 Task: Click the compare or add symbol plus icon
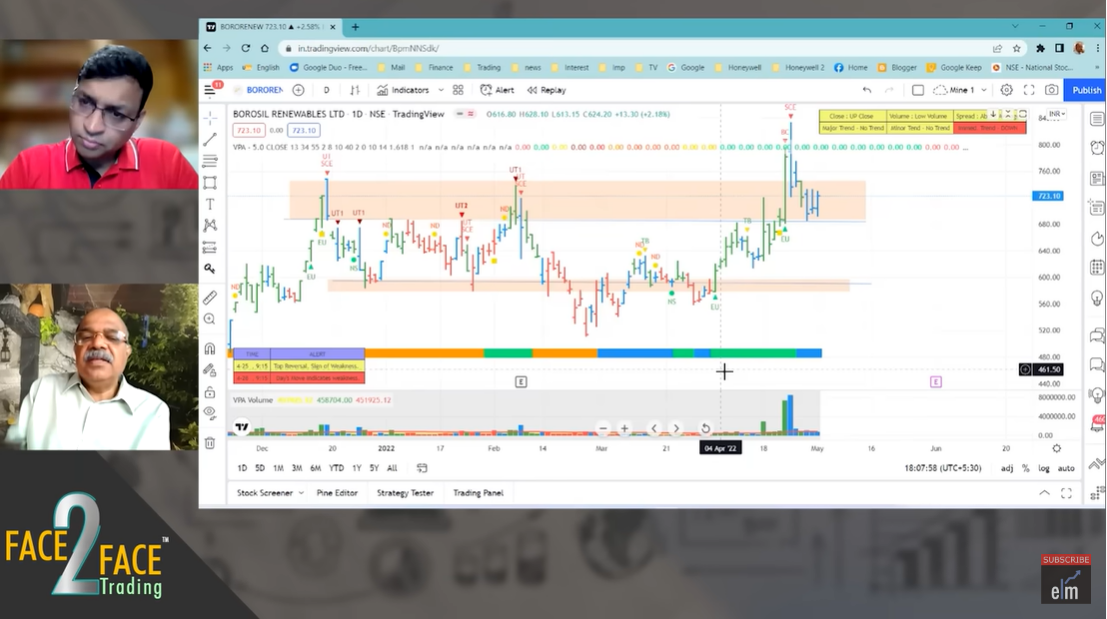299,90
